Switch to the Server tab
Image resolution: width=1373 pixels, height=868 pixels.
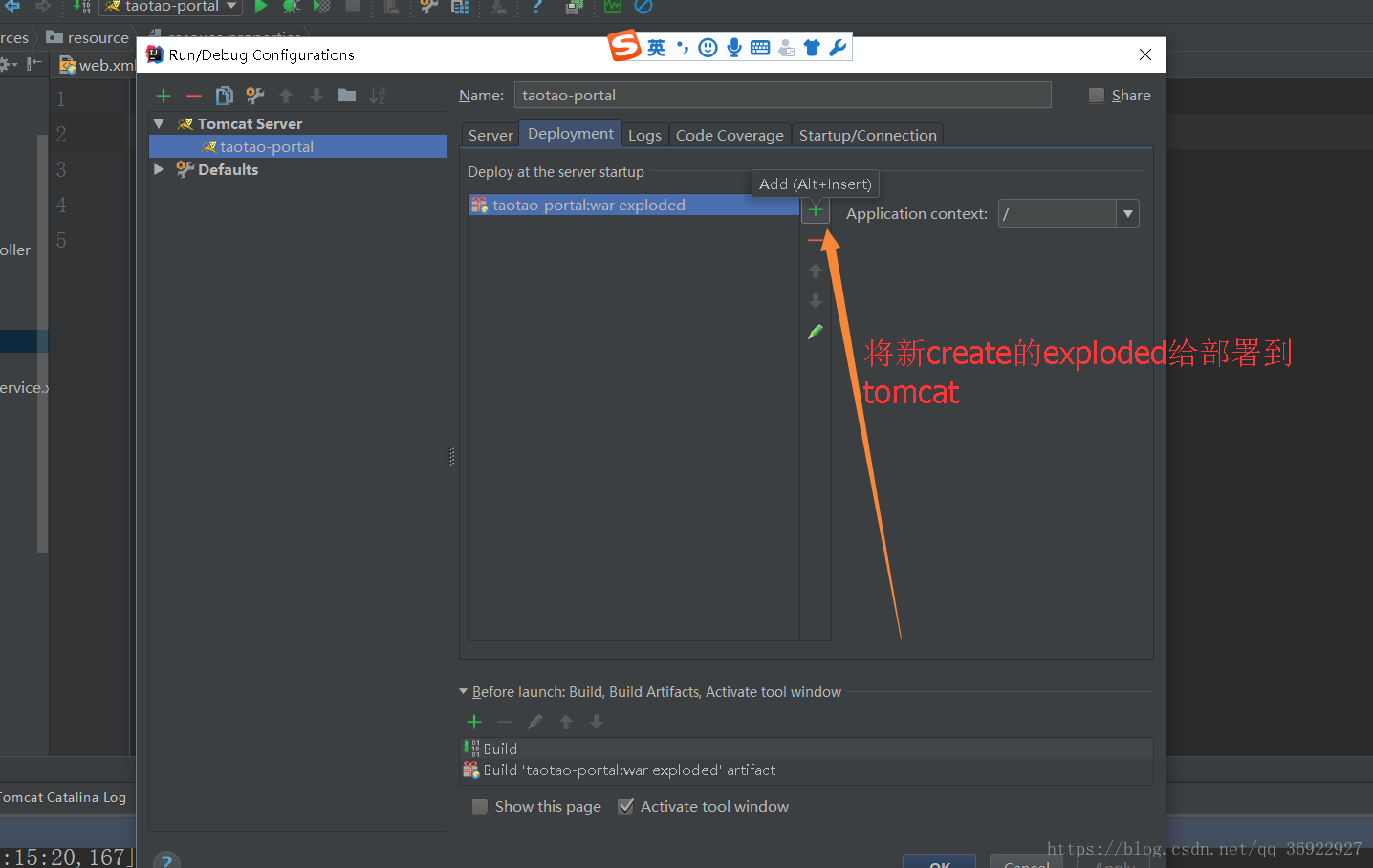coord(490,135)
